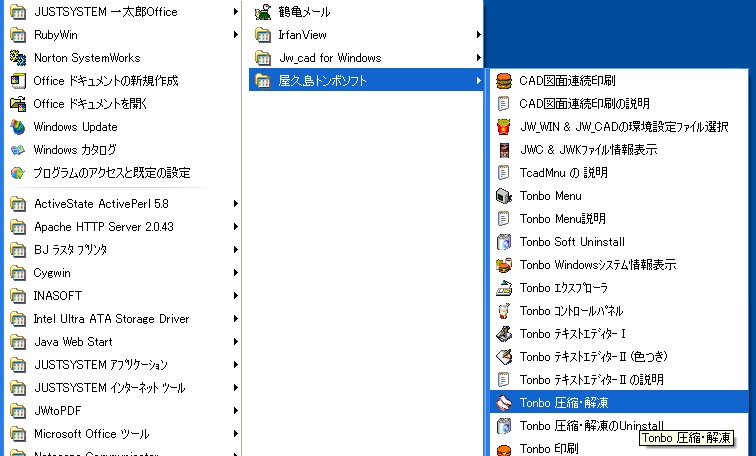756x456 pixels.
Task: Click the JW_WIN & JW_CADの環境設定ファイル選択 icon
Action: (503, 127)
